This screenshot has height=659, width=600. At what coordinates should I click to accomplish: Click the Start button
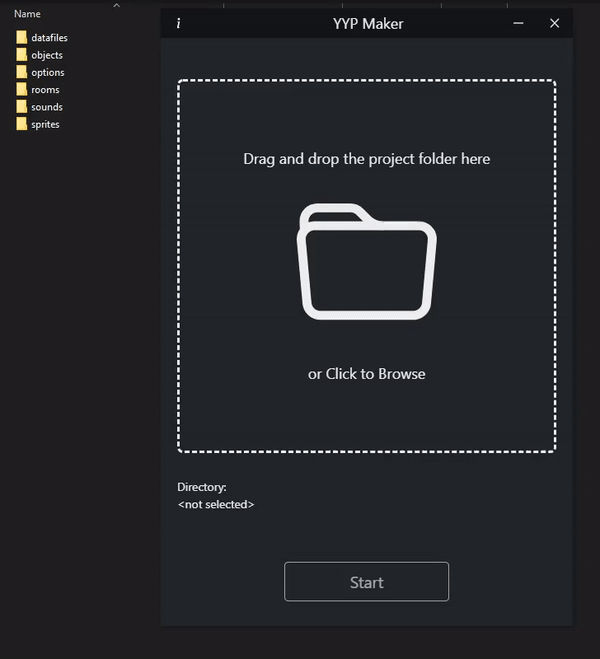coord(366,582)
